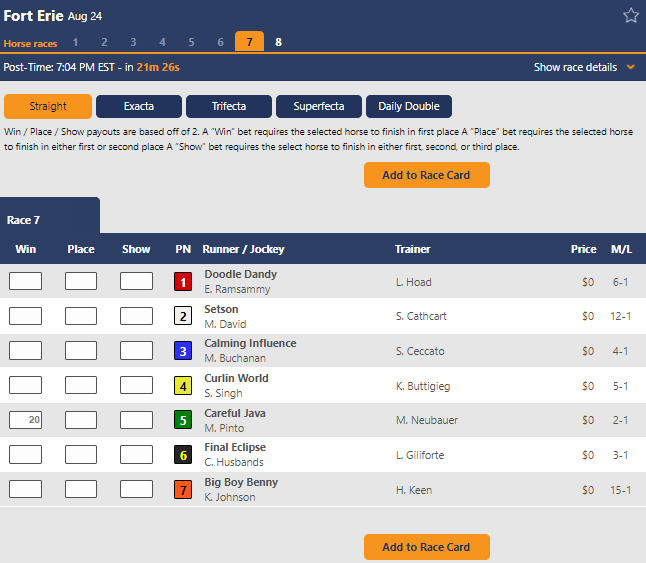Click Show field for Careful Java
The image size is (646, 563).
(136, 420)
